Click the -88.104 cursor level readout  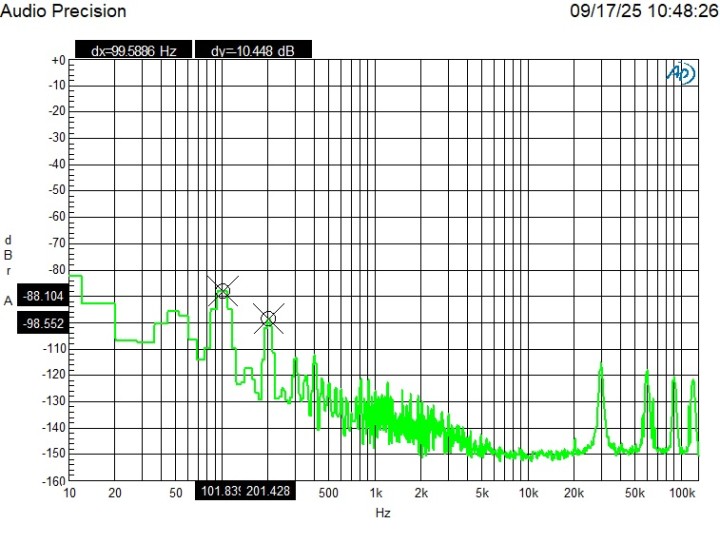[x=43, y=297]
